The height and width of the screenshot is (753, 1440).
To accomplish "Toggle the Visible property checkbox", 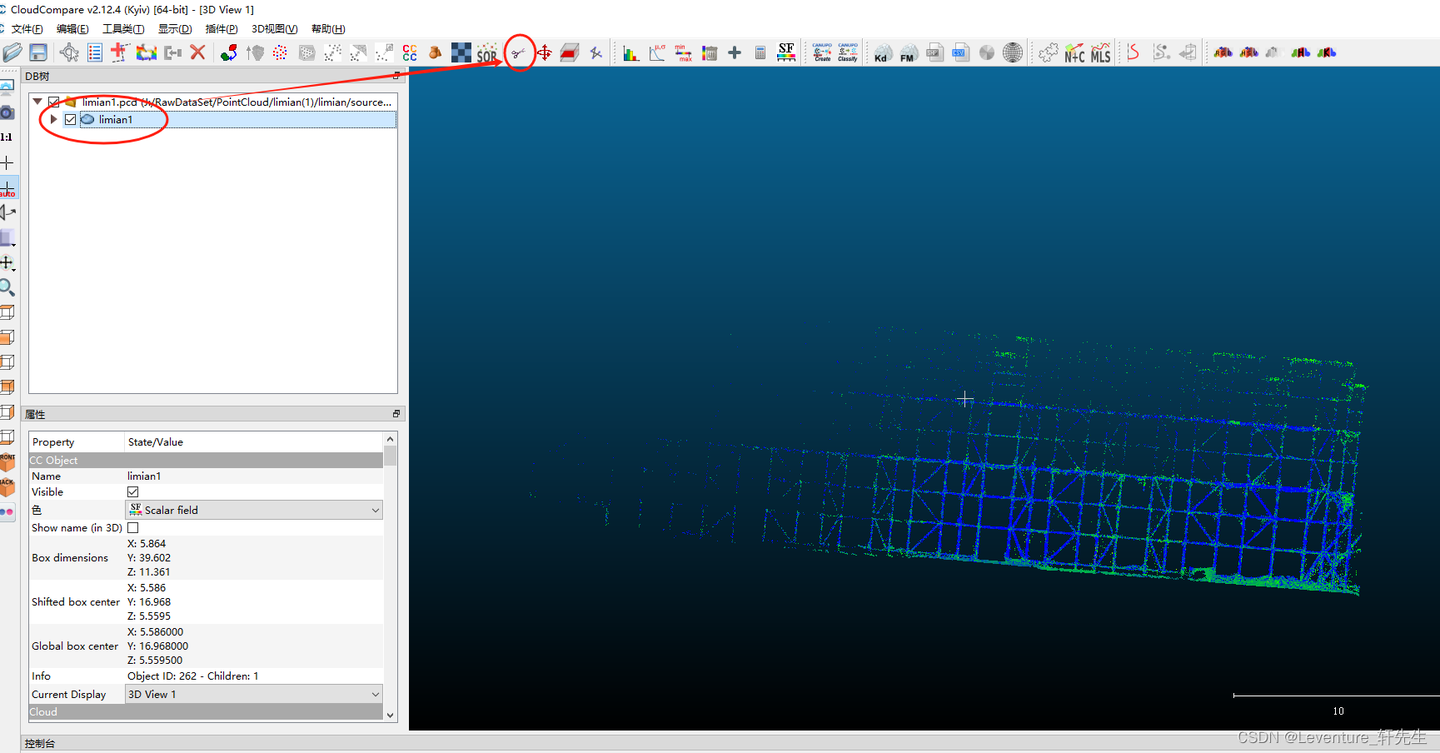I will click(x=133, y=492).
